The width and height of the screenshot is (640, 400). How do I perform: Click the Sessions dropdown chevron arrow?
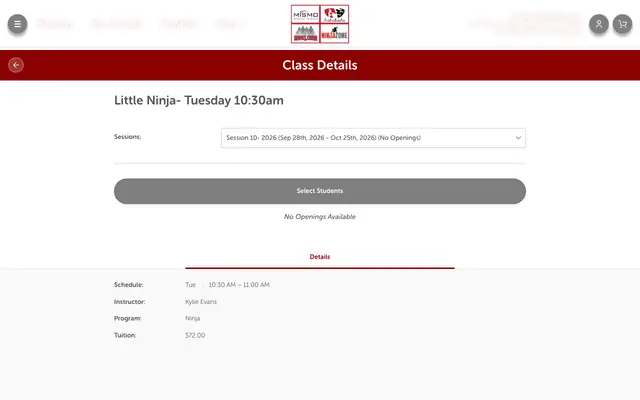(518, 138)
